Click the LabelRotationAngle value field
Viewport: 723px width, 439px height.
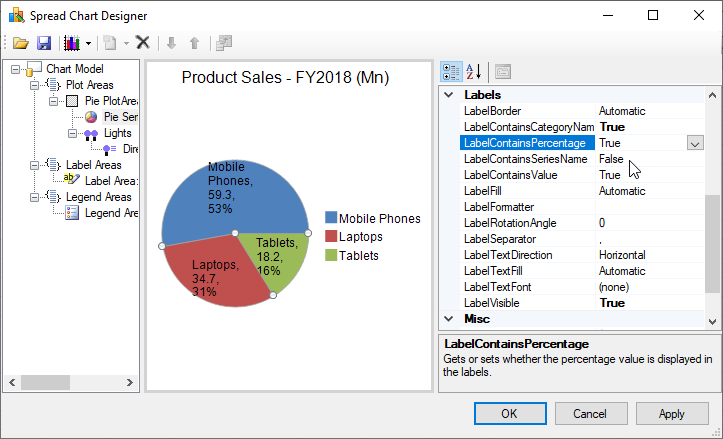coord(650,223)
